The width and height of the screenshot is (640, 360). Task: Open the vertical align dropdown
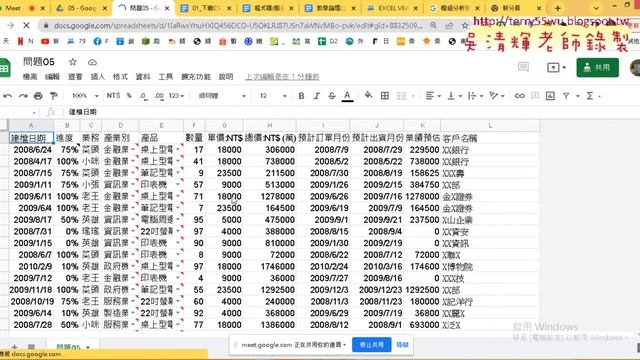tap(455, 96)
